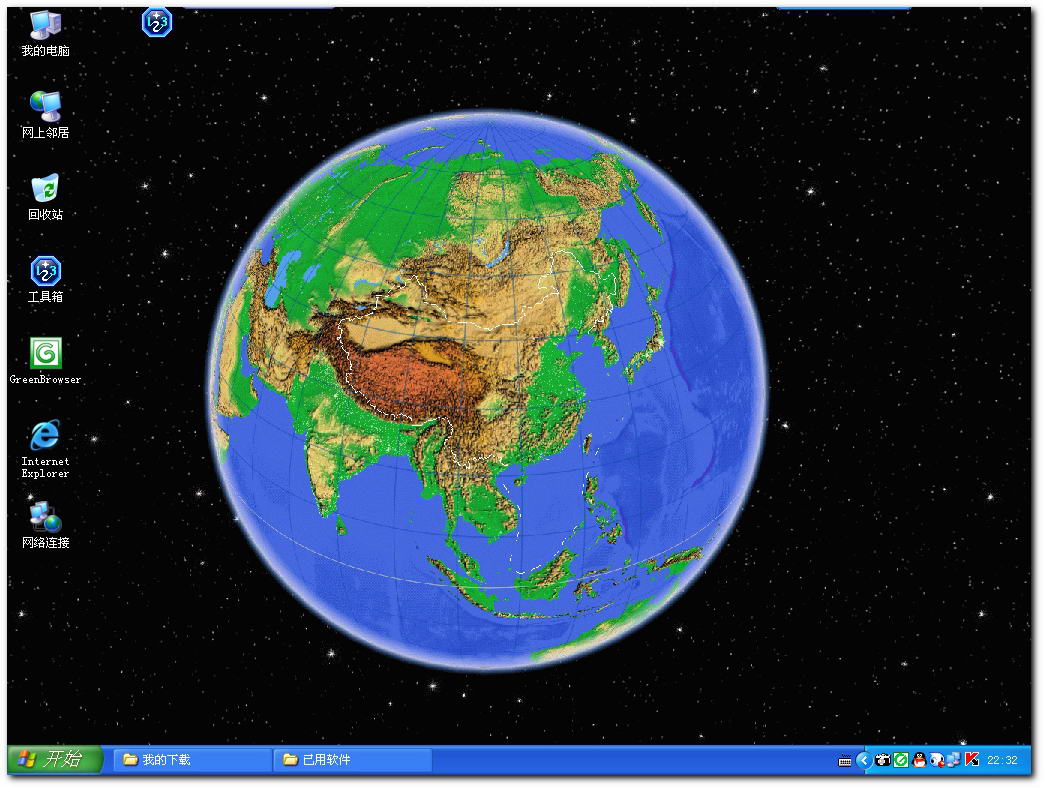
Task: Click the QQ penguin tray icon
Action: tap(918, 760)
